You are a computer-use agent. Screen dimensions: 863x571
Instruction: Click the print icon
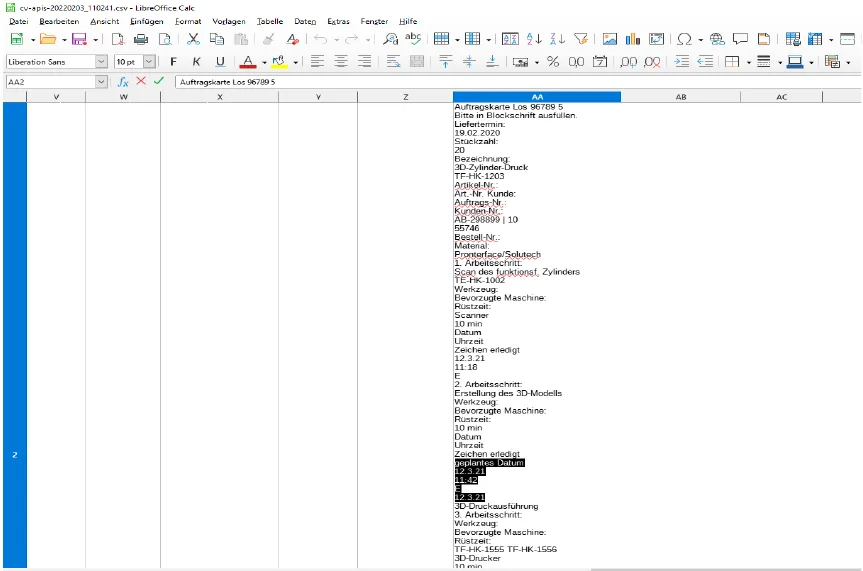141,39
